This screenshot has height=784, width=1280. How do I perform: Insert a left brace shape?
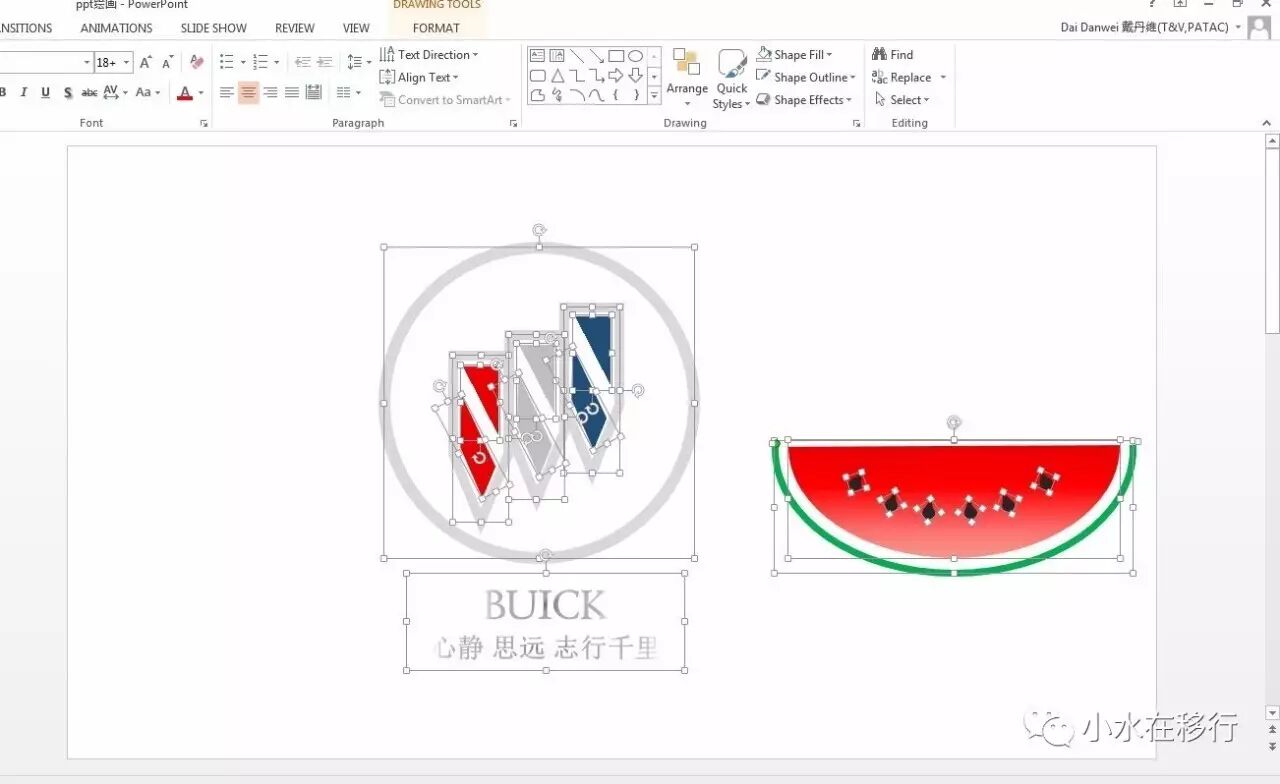coord(616,96)
